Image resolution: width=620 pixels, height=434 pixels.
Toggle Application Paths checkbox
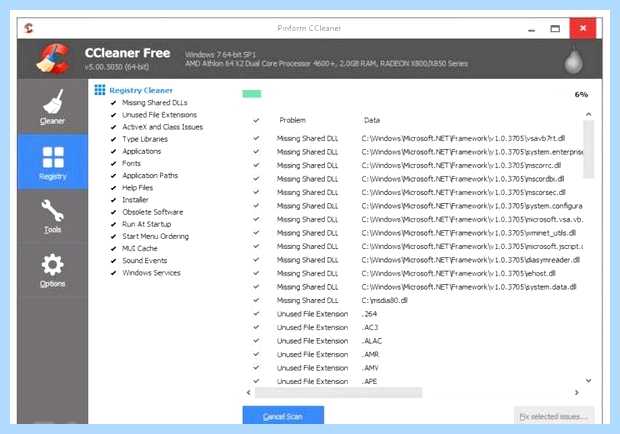(113, 175)
